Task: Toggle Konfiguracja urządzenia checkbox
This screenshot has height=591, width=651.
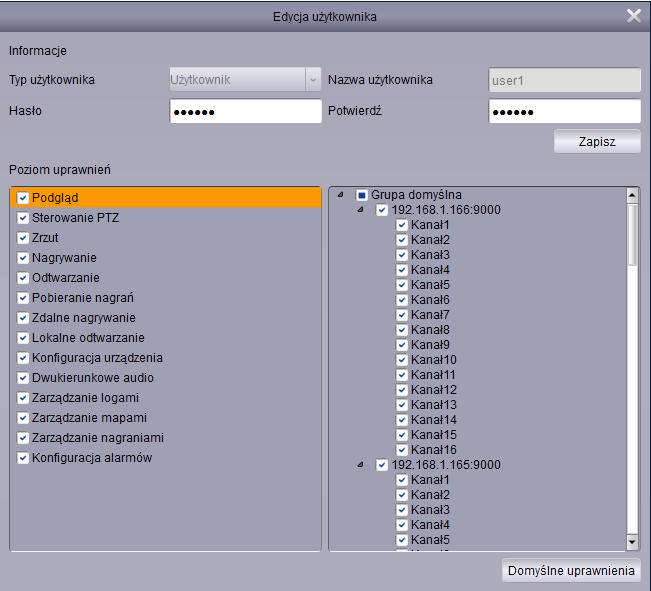Action: tap(22, 358)
